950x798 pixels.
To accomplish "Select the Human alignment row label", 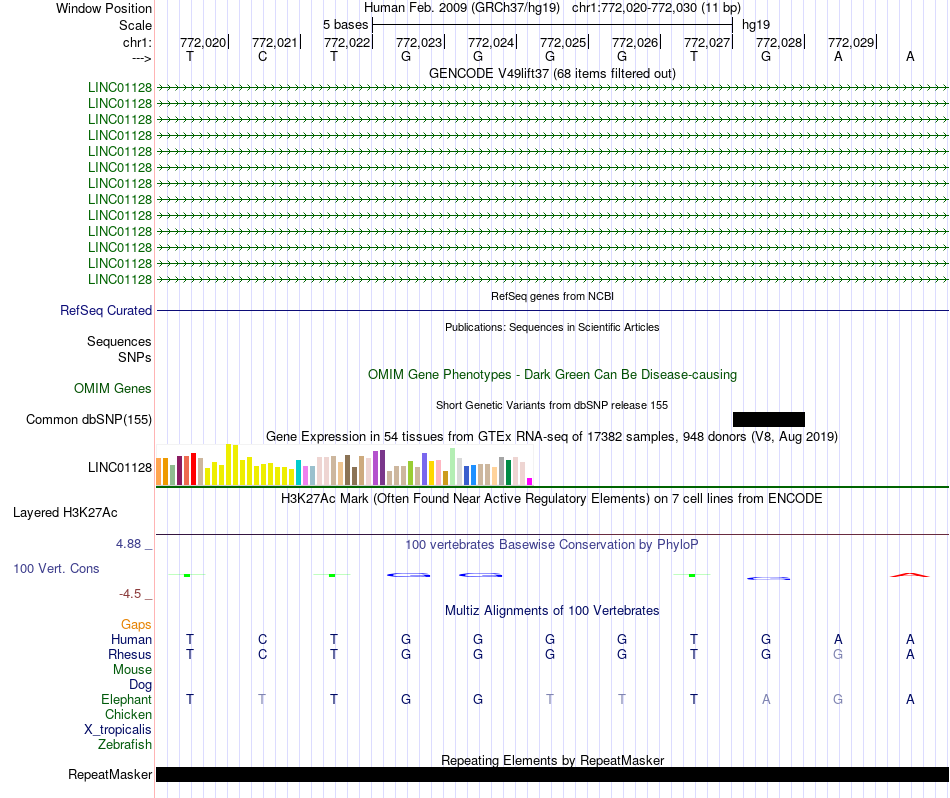I will click(131, 639).
